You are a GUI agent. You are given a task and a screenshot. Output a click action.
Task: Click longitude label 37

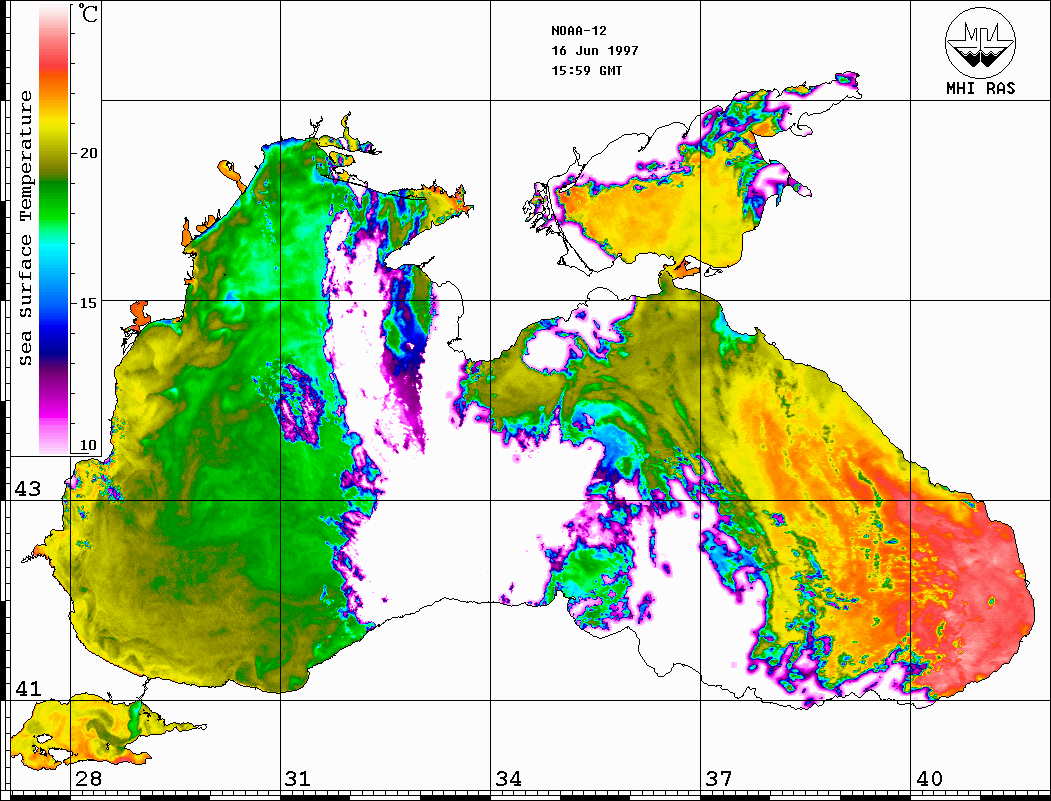click(x=719, y=779)
